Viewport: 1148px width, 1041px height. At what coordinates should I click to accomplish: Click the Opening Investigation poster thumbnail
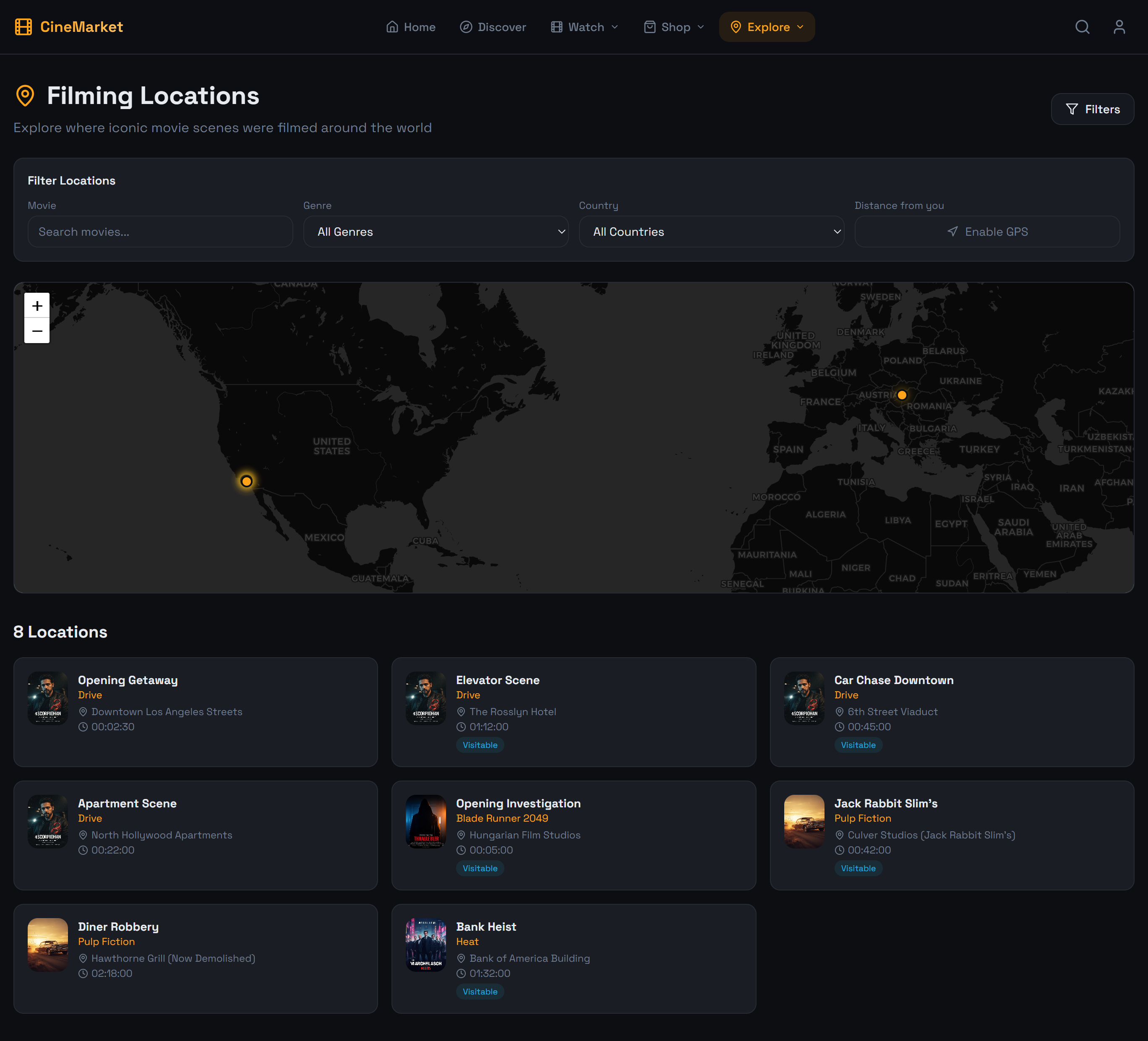(x=425, y=821)
